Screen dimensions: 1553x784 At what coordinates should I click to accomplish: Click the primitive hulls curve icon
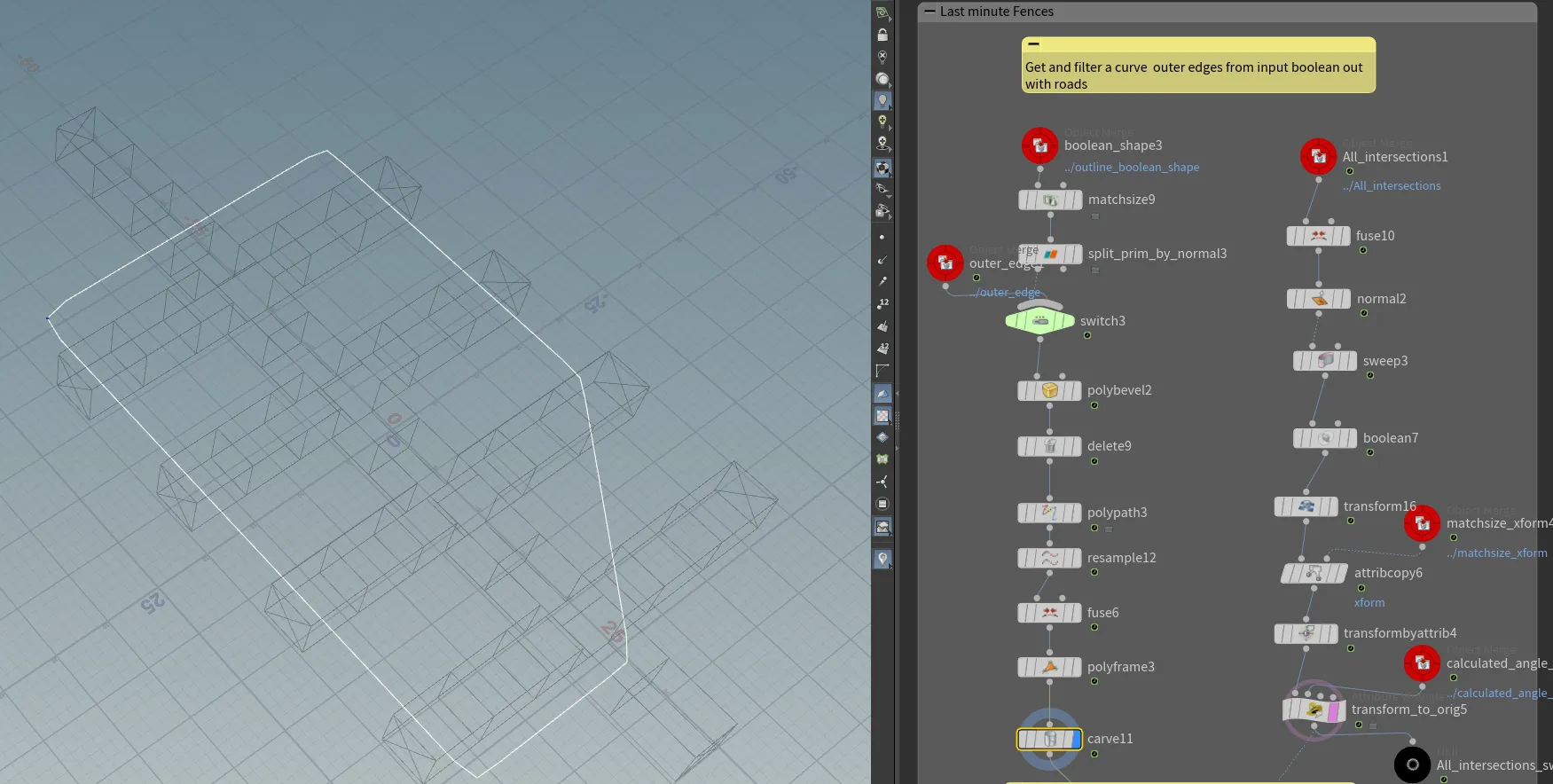[x=882, y=371]
